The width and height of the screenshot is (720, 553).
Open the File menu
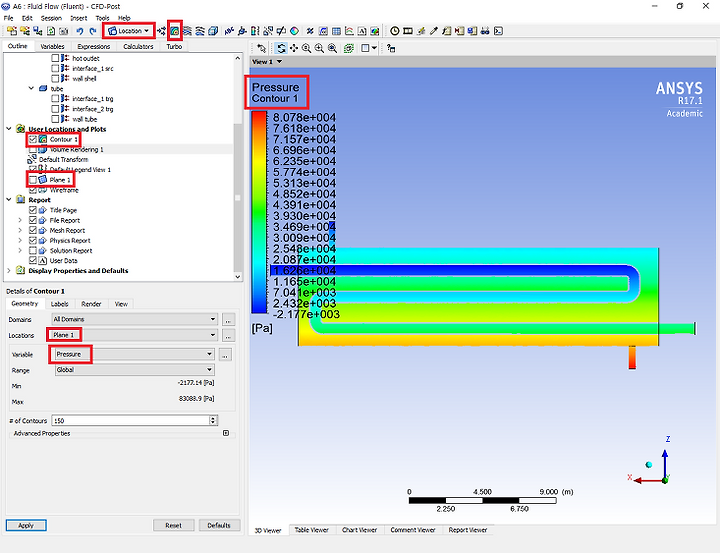pyautogui.click(x=8, y=18)
